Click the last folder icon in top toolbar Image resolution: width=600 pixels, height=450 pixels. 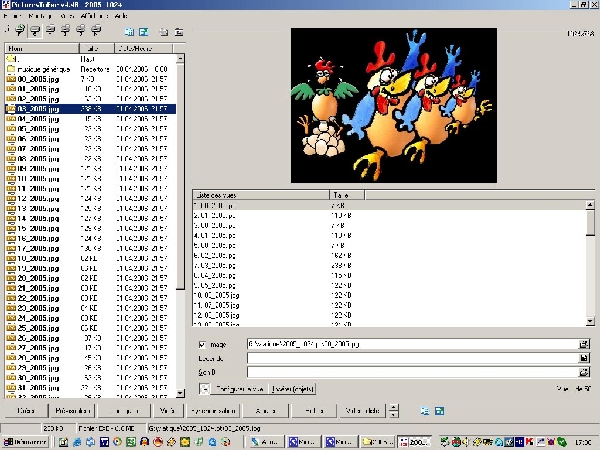point(179,32)
